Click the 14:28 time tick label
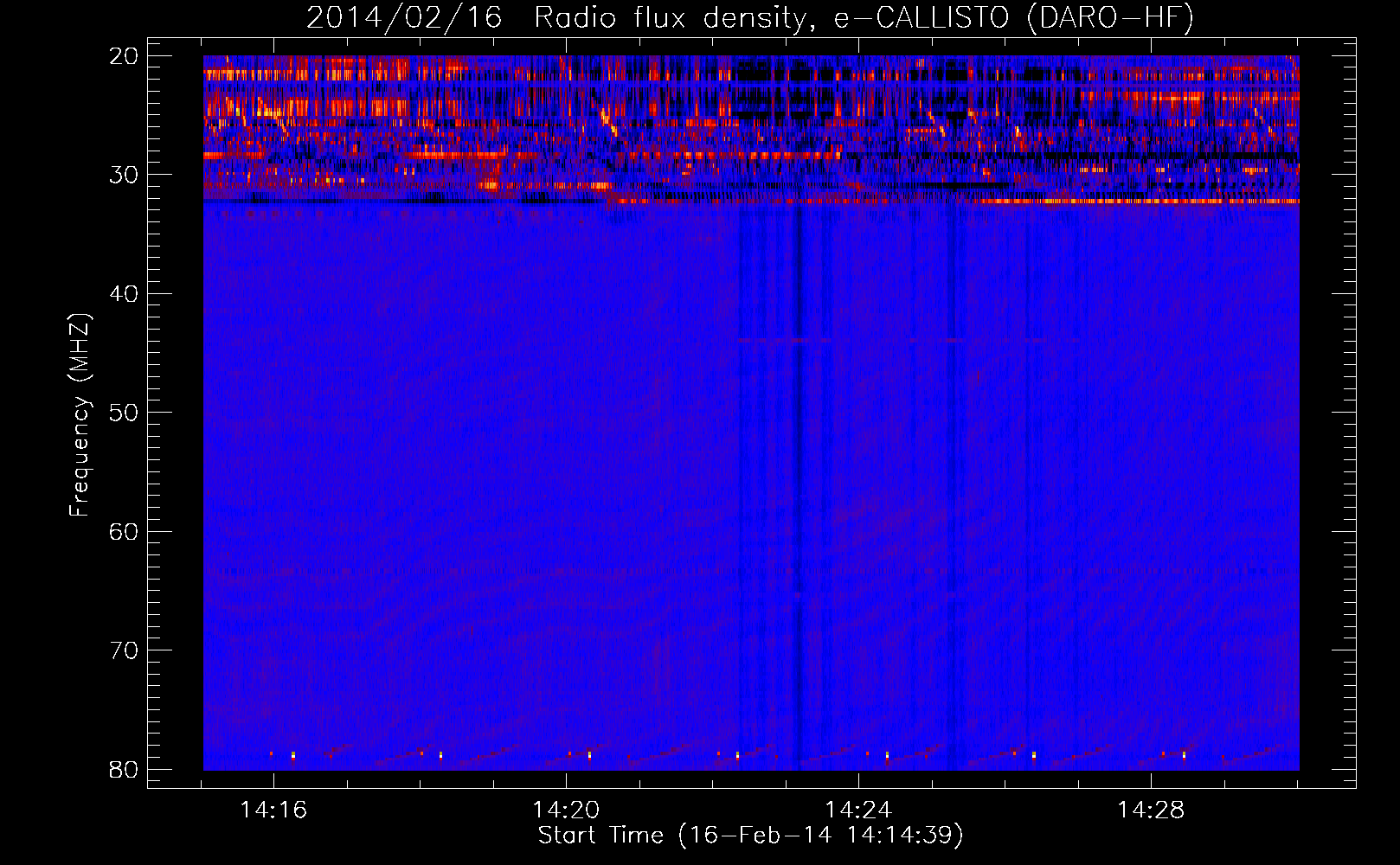 pos(1151,811)
